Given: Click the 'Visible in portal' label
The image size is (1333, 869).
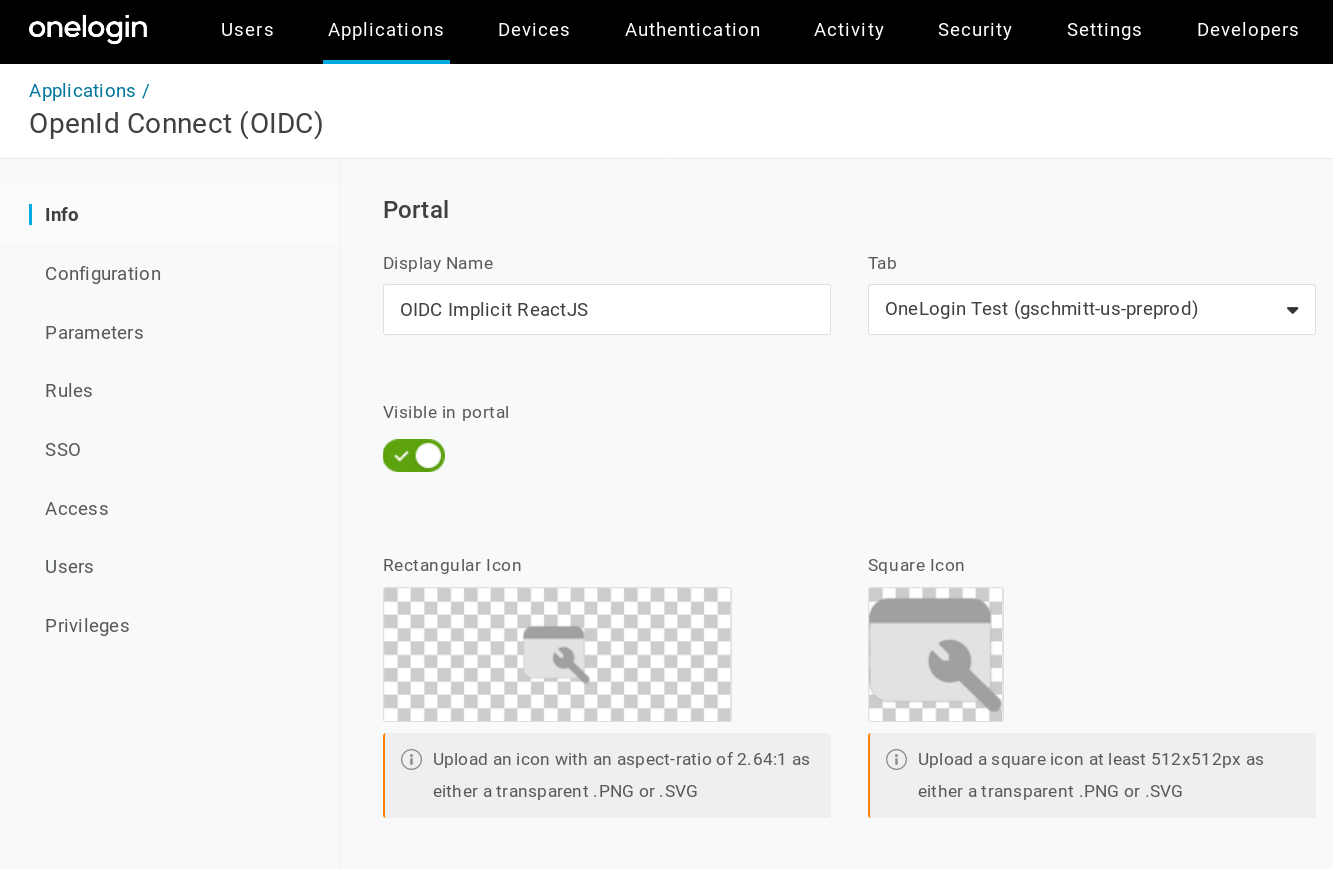Looking at the screenshot, I should click(x=446, y=412).
